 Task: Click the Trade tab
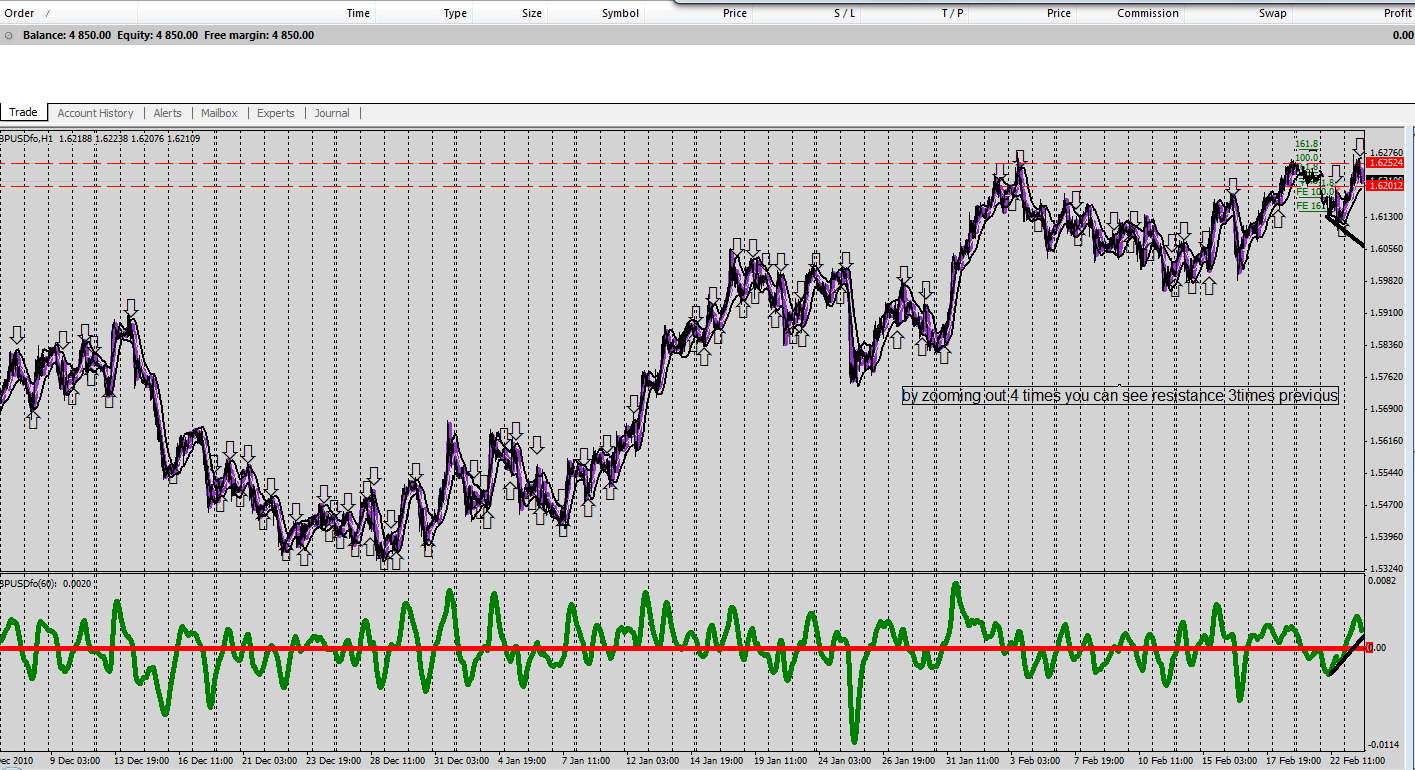pos(23,112)
